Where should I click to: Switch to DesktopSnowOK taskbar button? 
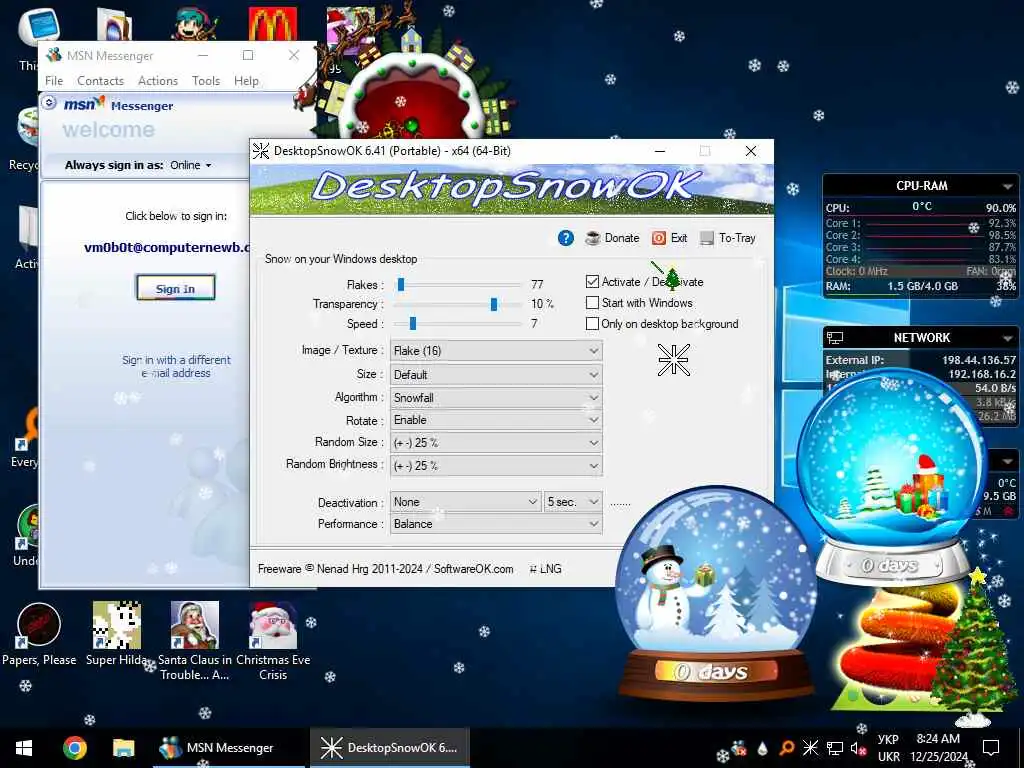tap(390, 748)
